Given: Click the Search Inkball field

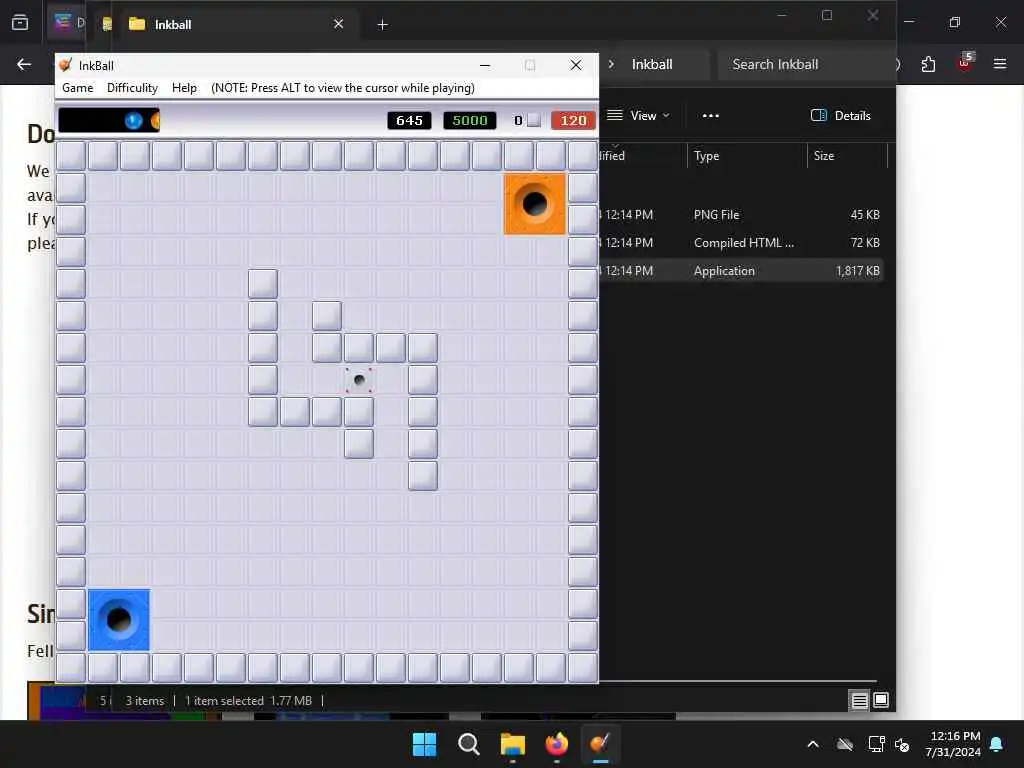Looking at the screenshot, I should click(x=807, y=64).
